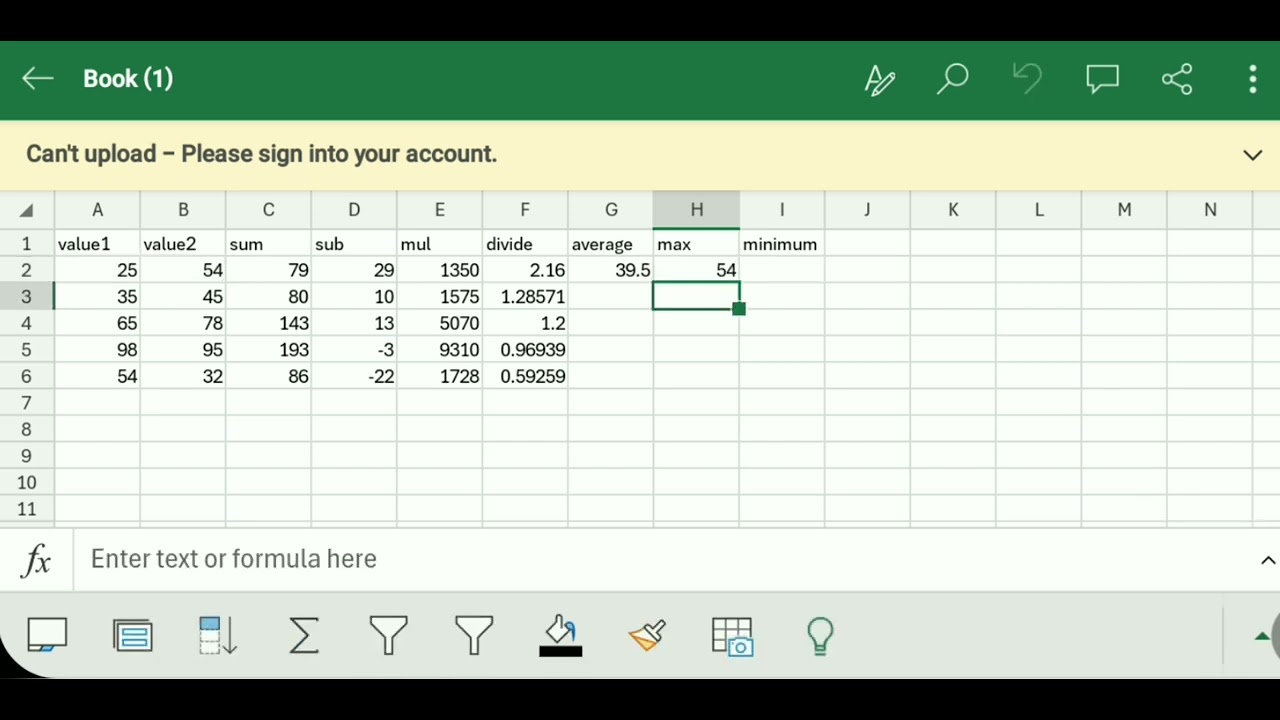This screenshot has height=720, width=1280.
Task: Tap the 'Can't upload' sign-in message
Action: [x=261, y=154]
